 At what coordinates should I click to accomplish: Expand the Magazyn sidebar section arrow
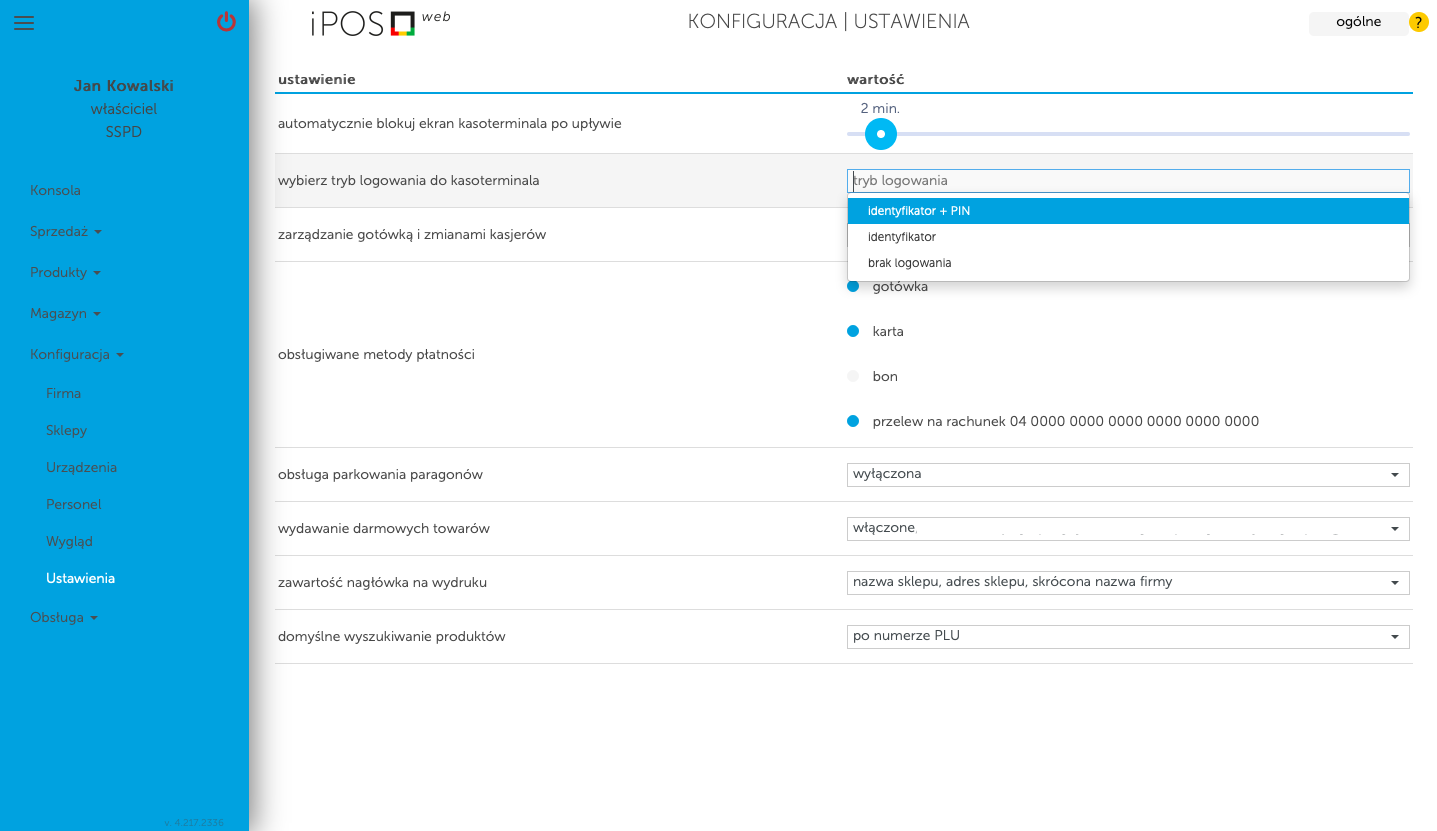[x=97, y=313]
